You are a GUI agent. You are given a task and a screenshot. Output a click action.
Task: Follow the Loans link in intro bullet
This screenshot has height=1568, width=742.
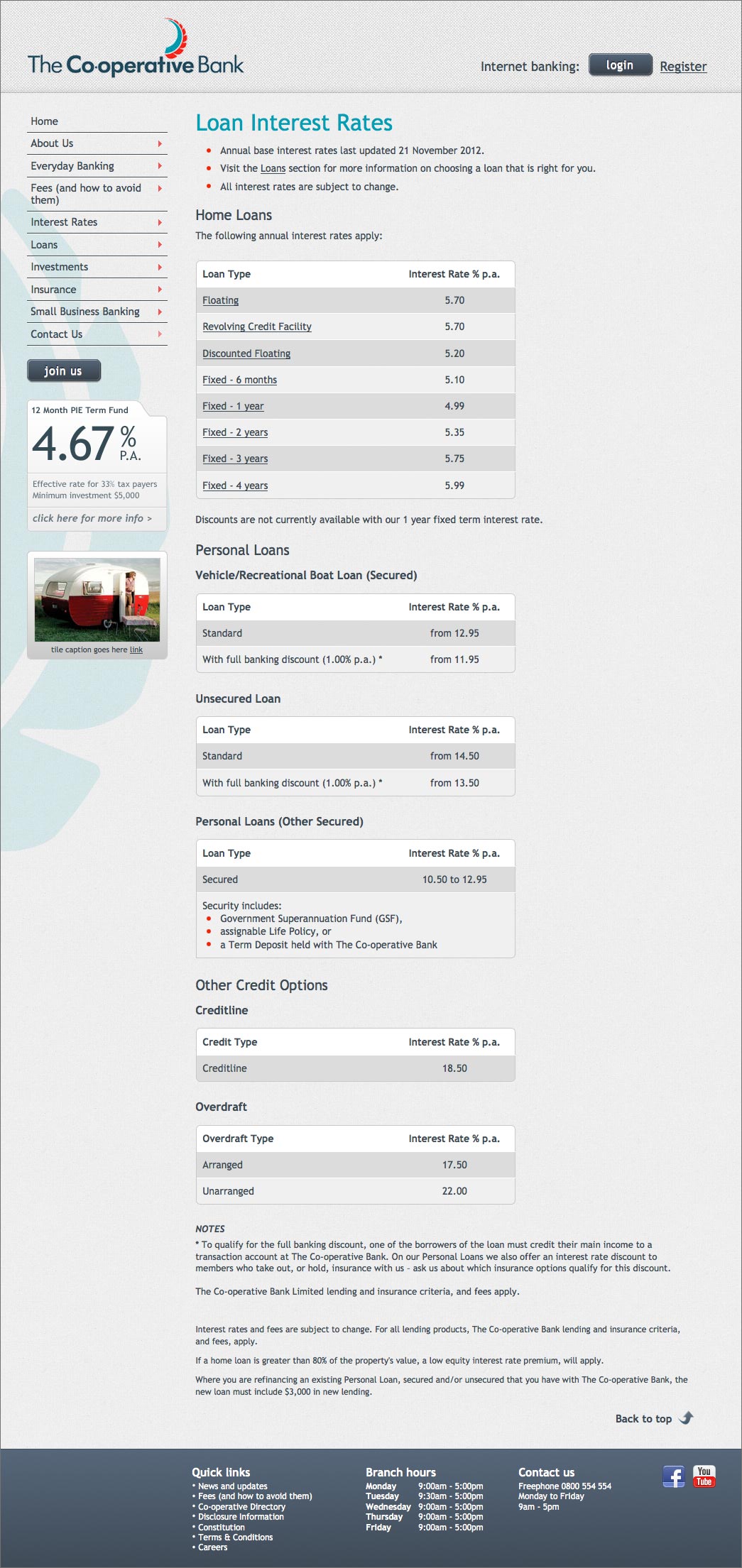[273, 169]
